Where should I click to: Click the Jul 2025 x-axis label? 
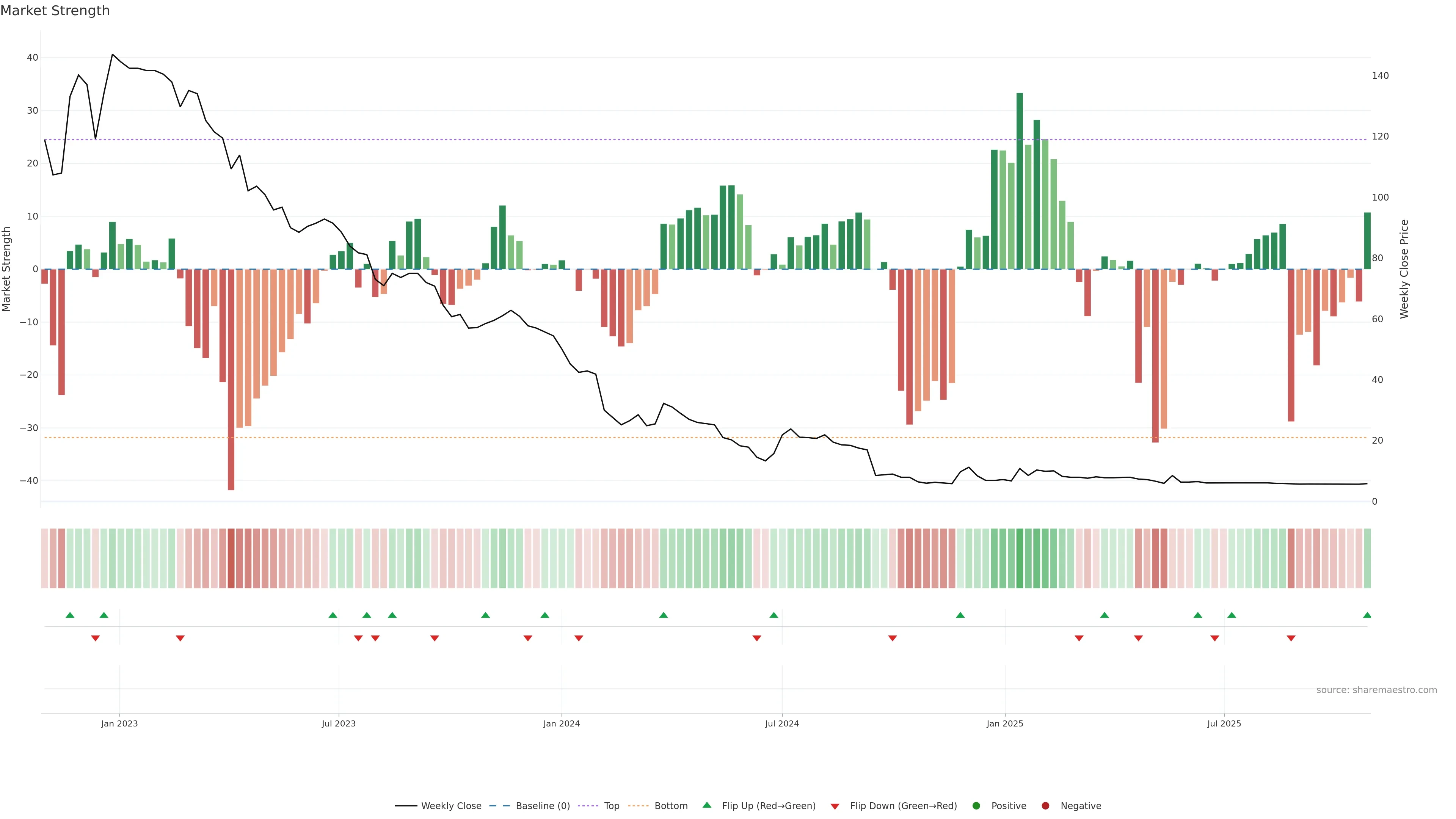pyautogui.click(x=1224, y=723)
